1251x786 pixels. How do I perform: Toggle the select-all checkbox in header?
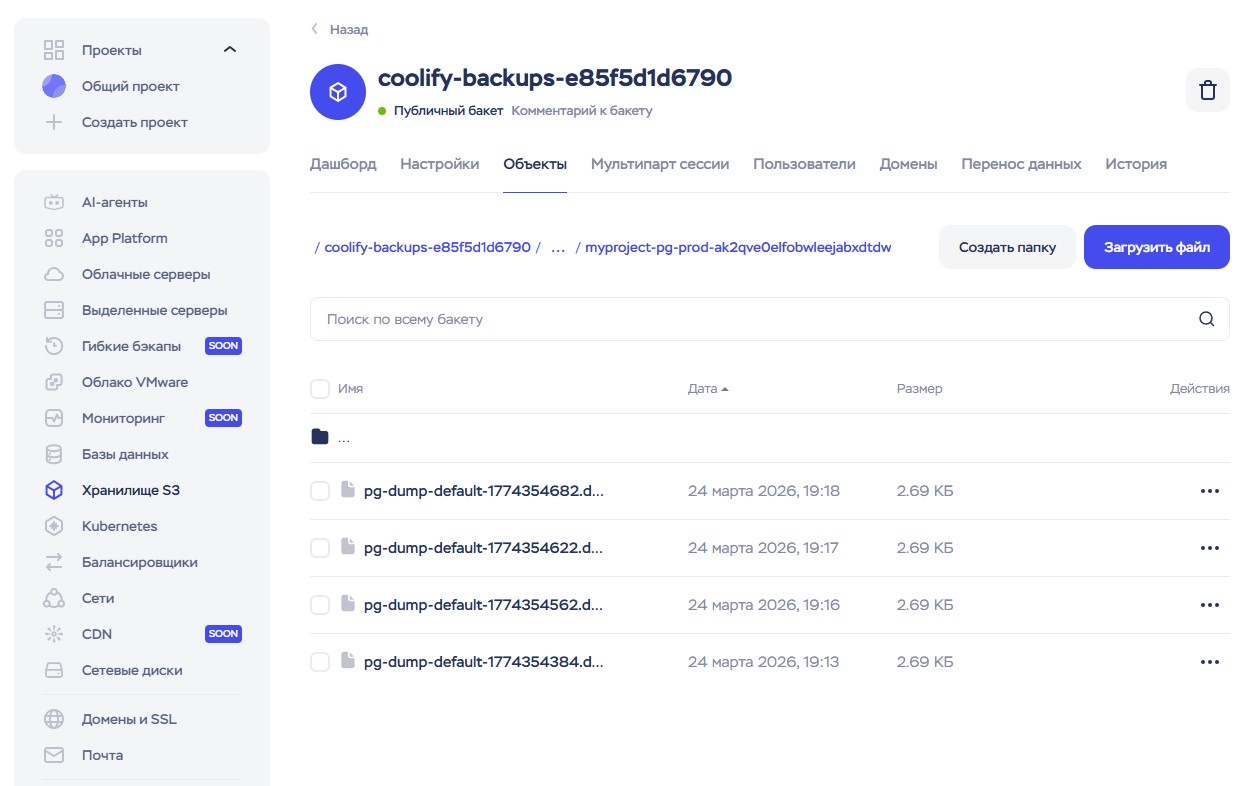click(x=320, y=389)
